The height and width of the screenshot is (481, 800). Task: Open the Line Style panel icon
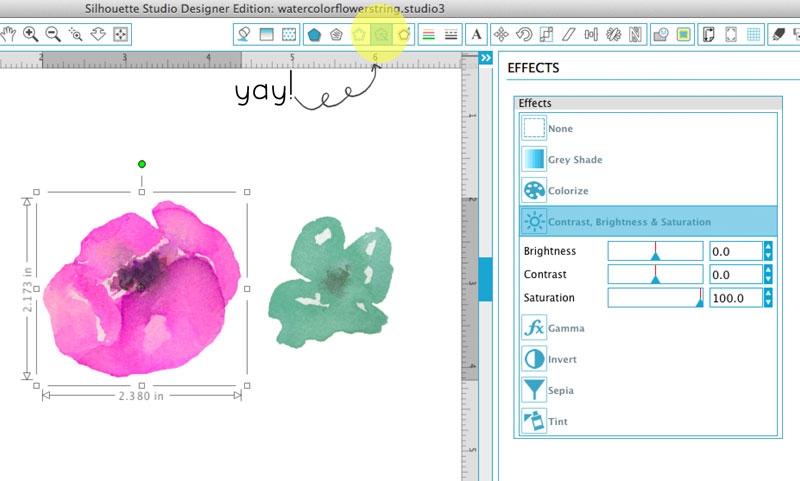tap(451, 34)
